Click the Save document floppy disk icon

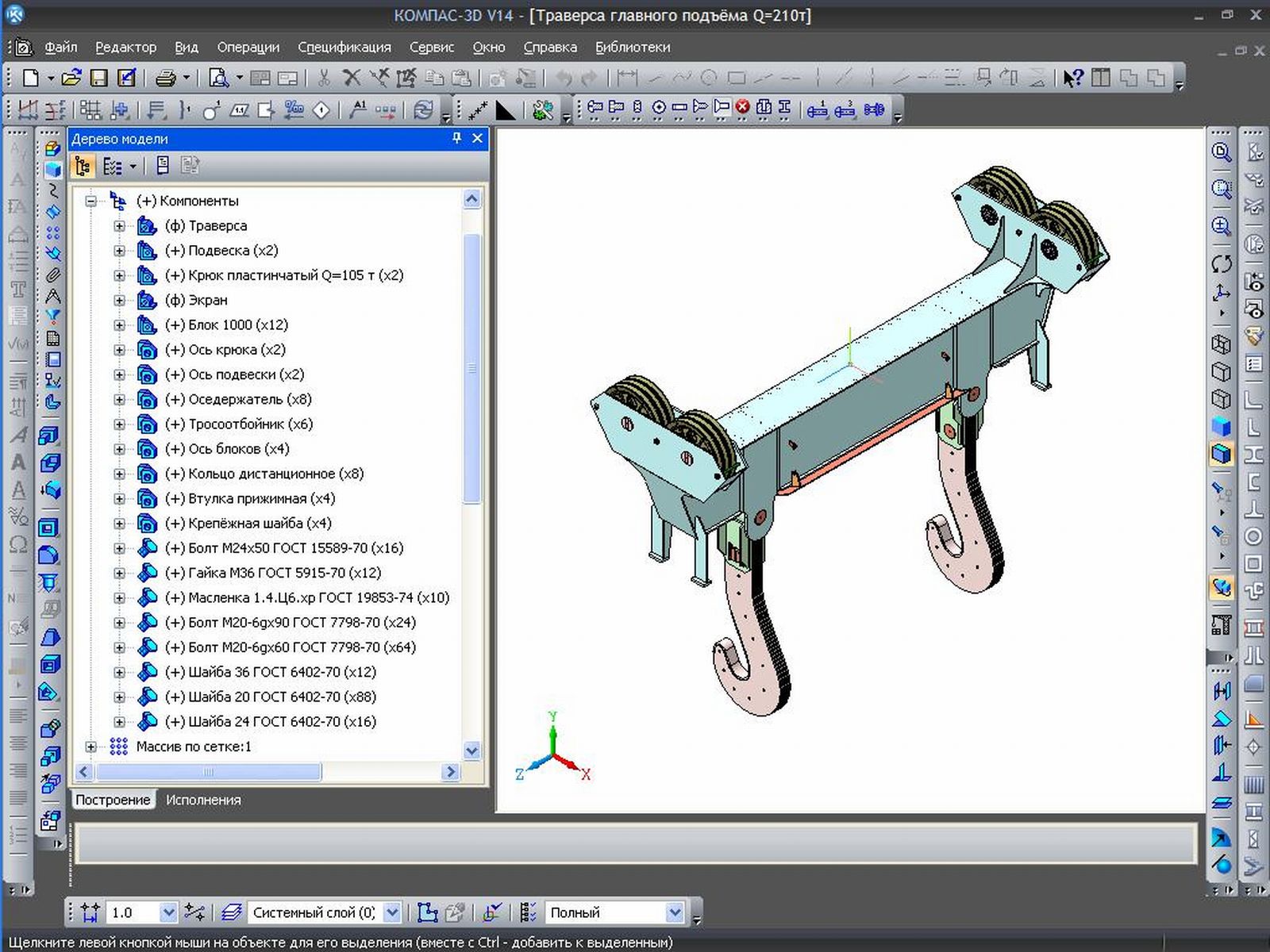coord(98,78)
